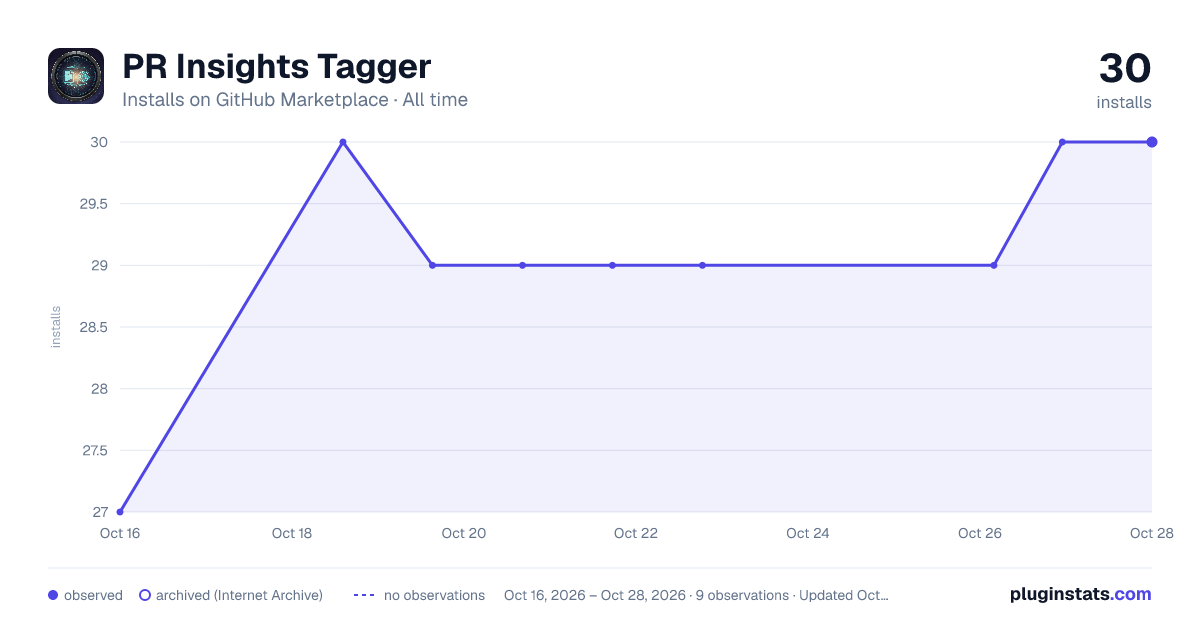This screenshot has height=630, width=1200.
Task: Click the x-axis label Oct 16
Action: point(120,533)
